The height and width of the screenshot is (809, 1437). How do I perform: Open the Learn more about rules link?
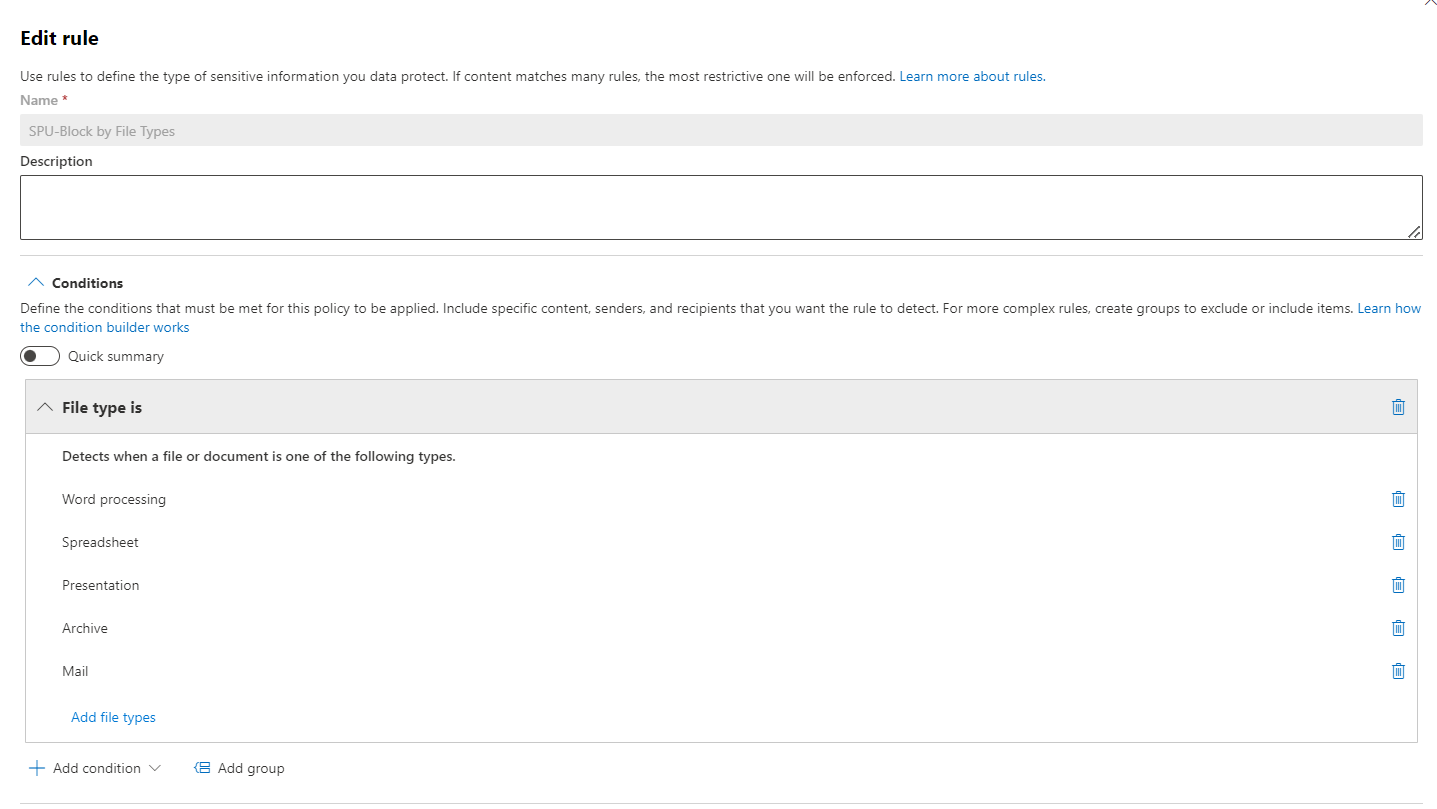pos(971,75)
